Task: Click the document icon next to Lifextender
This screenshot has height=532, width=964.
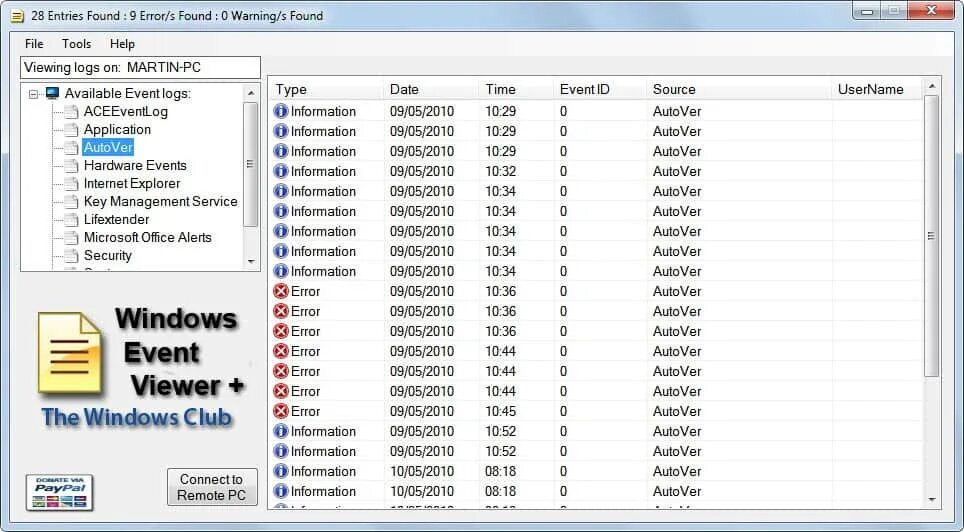Action: 72,220
